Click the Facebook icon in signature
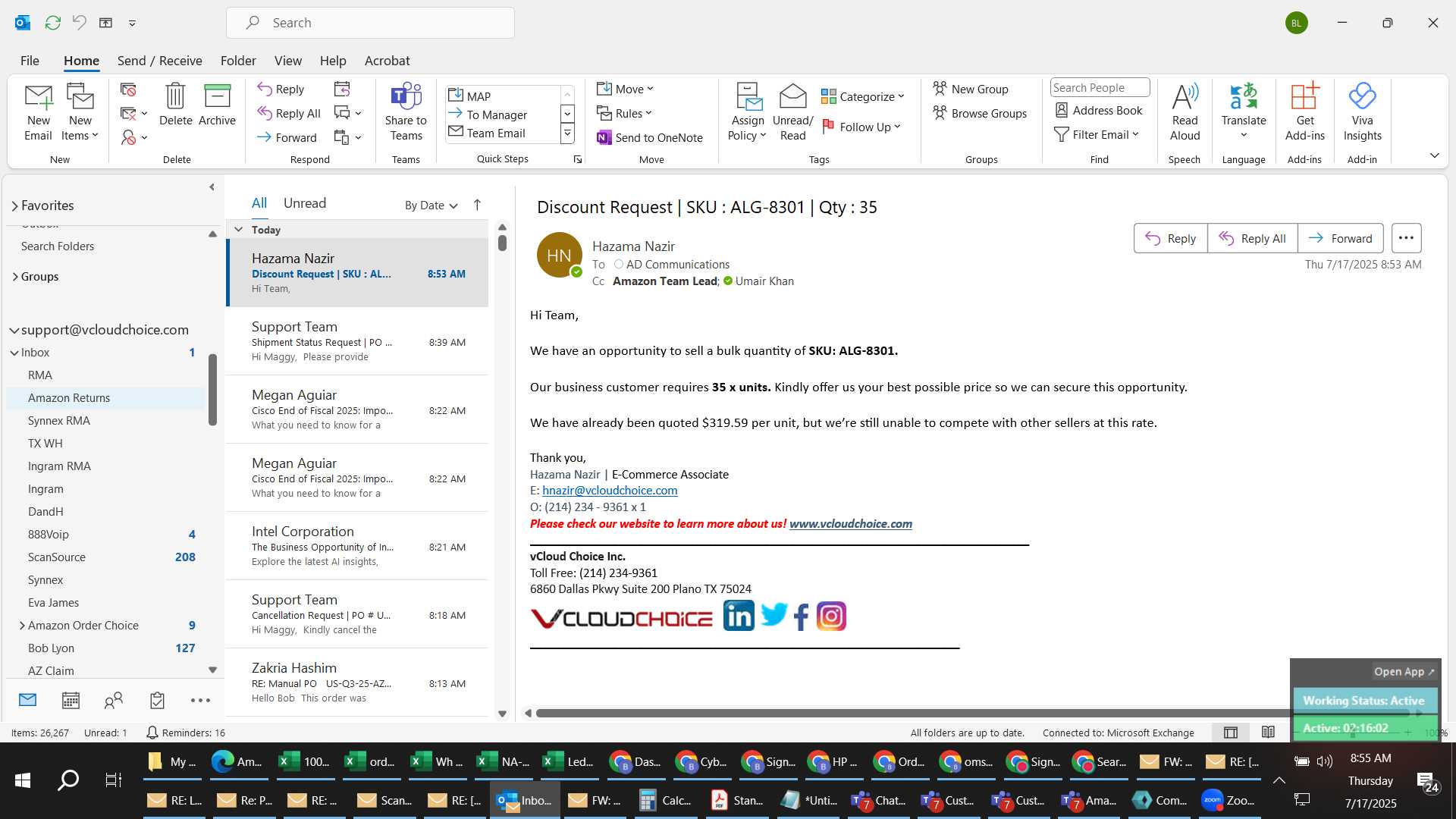Screen dimensions: 1456x819 point(802,617)
